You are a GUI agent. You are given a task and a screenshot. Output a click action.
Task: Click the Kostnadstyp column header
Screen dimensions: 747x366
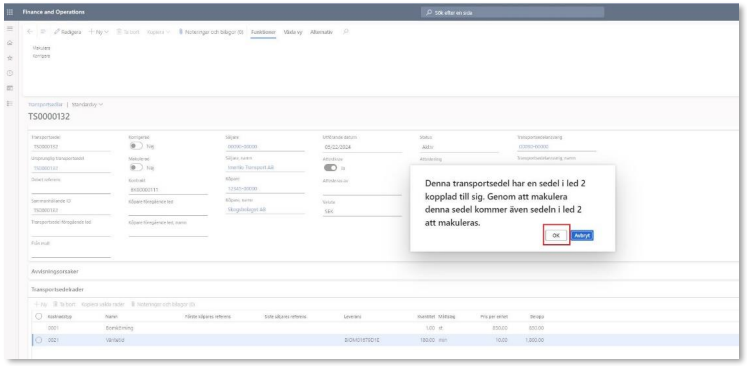pos(60,316)
